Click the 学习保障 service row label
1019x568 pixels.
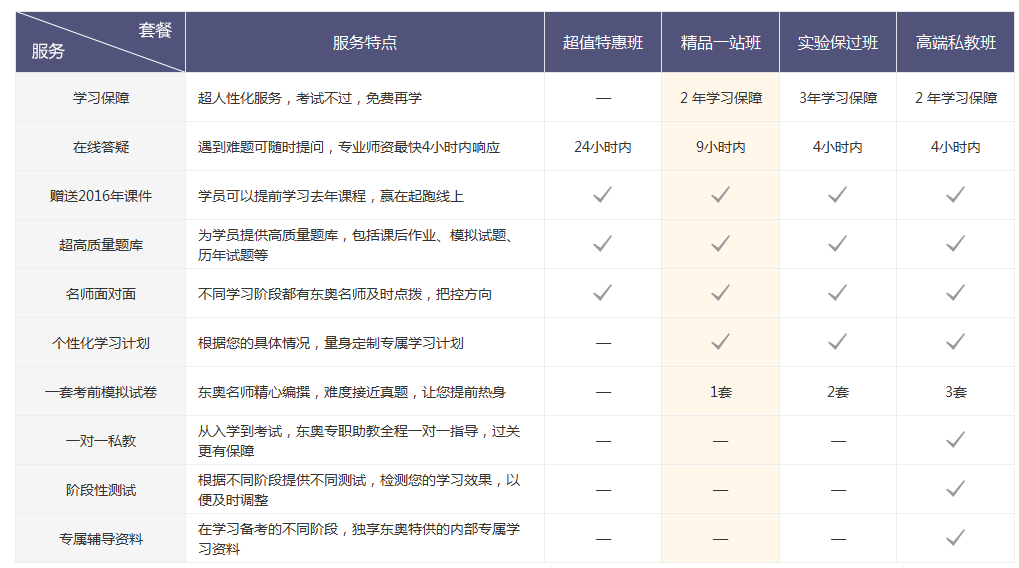click(101, 98)
